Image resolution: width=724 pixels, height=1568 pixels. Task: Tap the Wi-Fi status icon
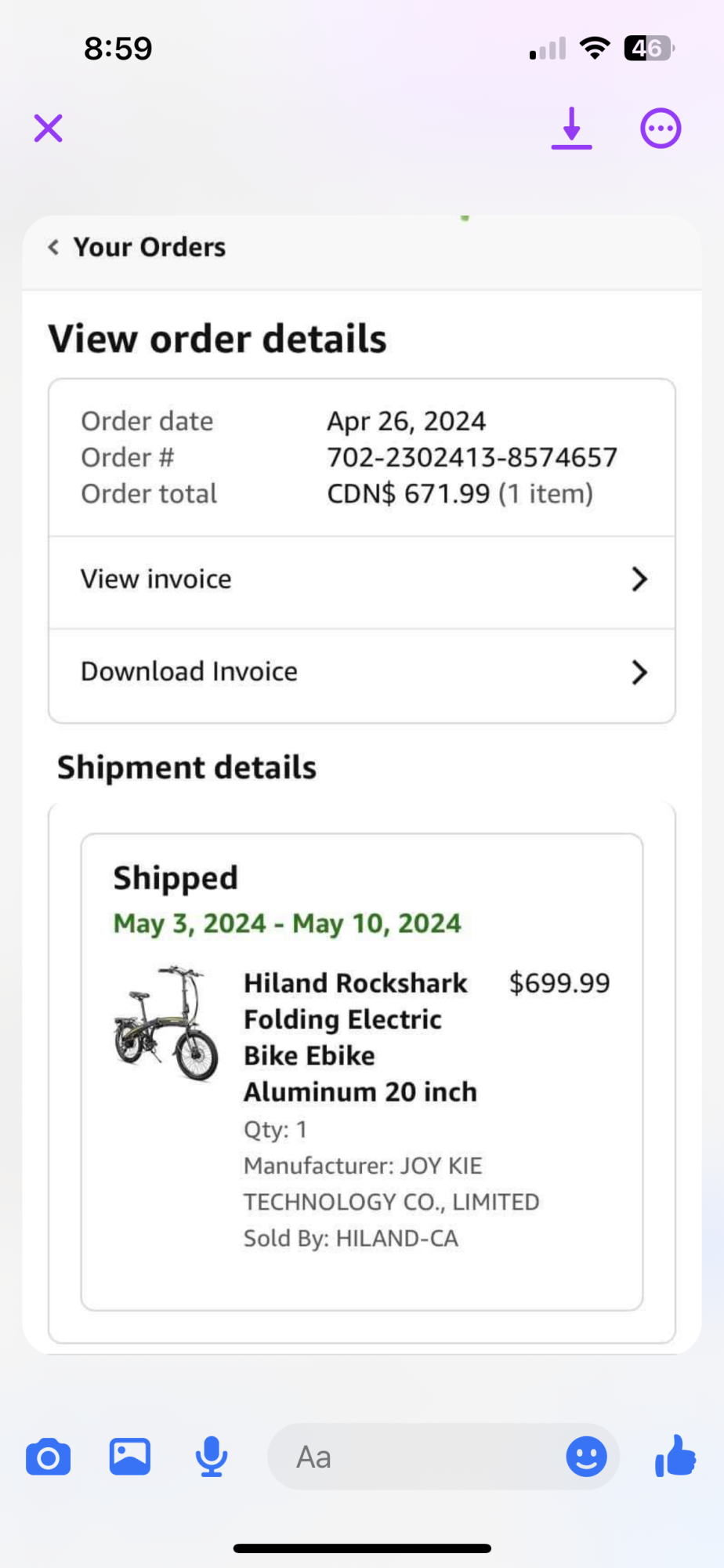click(x=595, y=49)
